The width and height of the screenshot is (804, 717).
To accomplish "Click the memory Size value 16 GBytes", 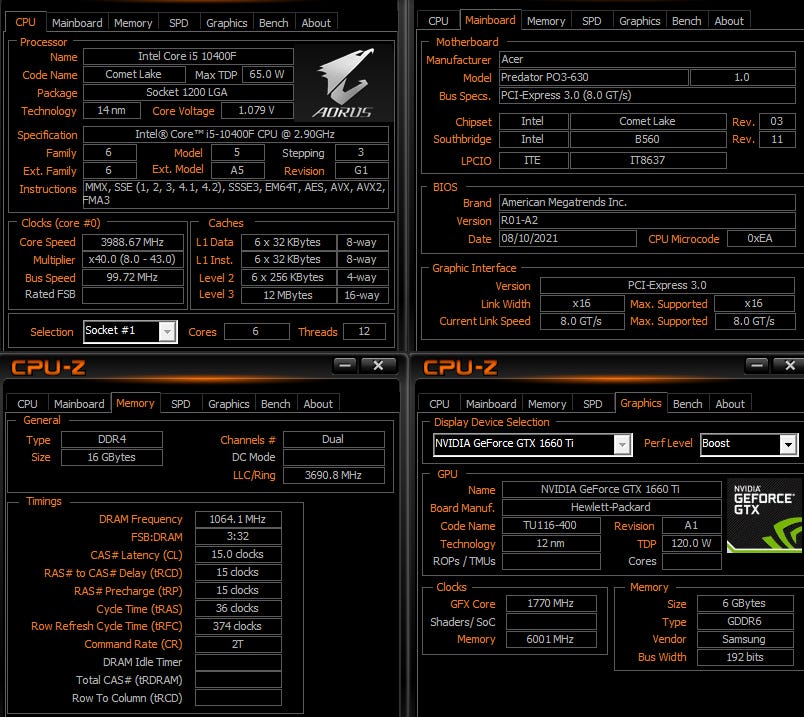I will click(x=112, y=457).
